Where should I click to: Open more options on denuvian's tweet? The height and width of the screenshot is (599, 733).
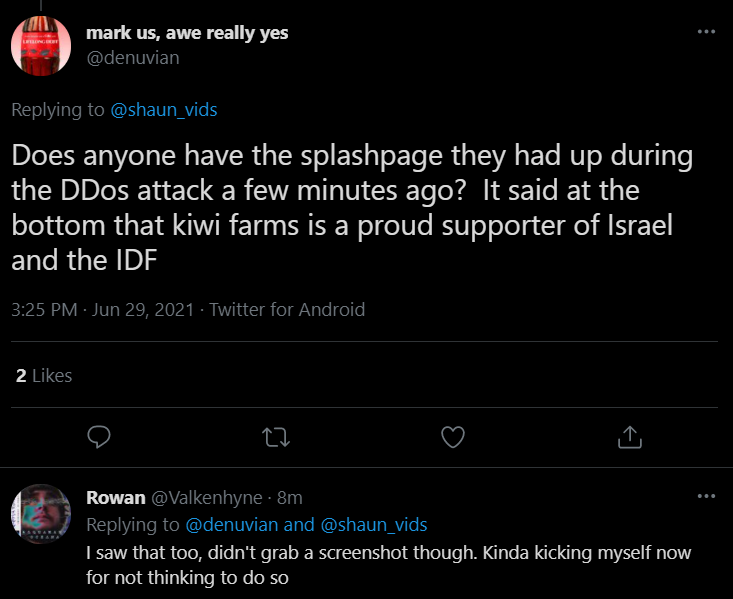coord(706,32)
